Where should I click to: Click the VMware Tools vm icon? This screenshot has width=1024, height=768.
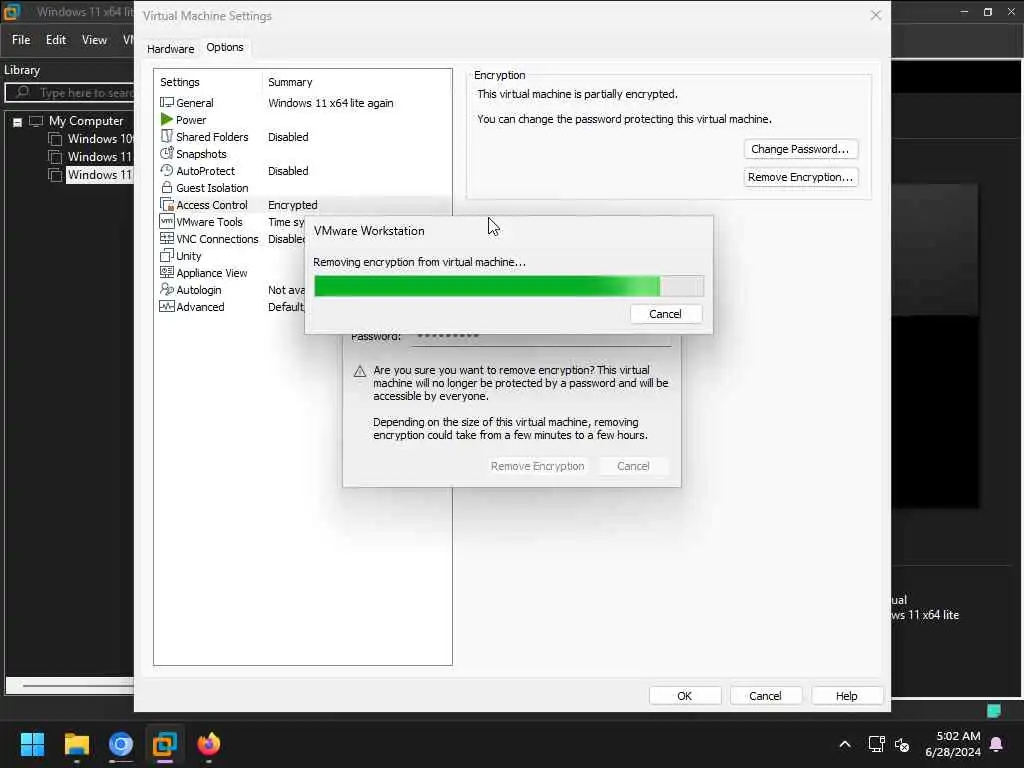167,221
